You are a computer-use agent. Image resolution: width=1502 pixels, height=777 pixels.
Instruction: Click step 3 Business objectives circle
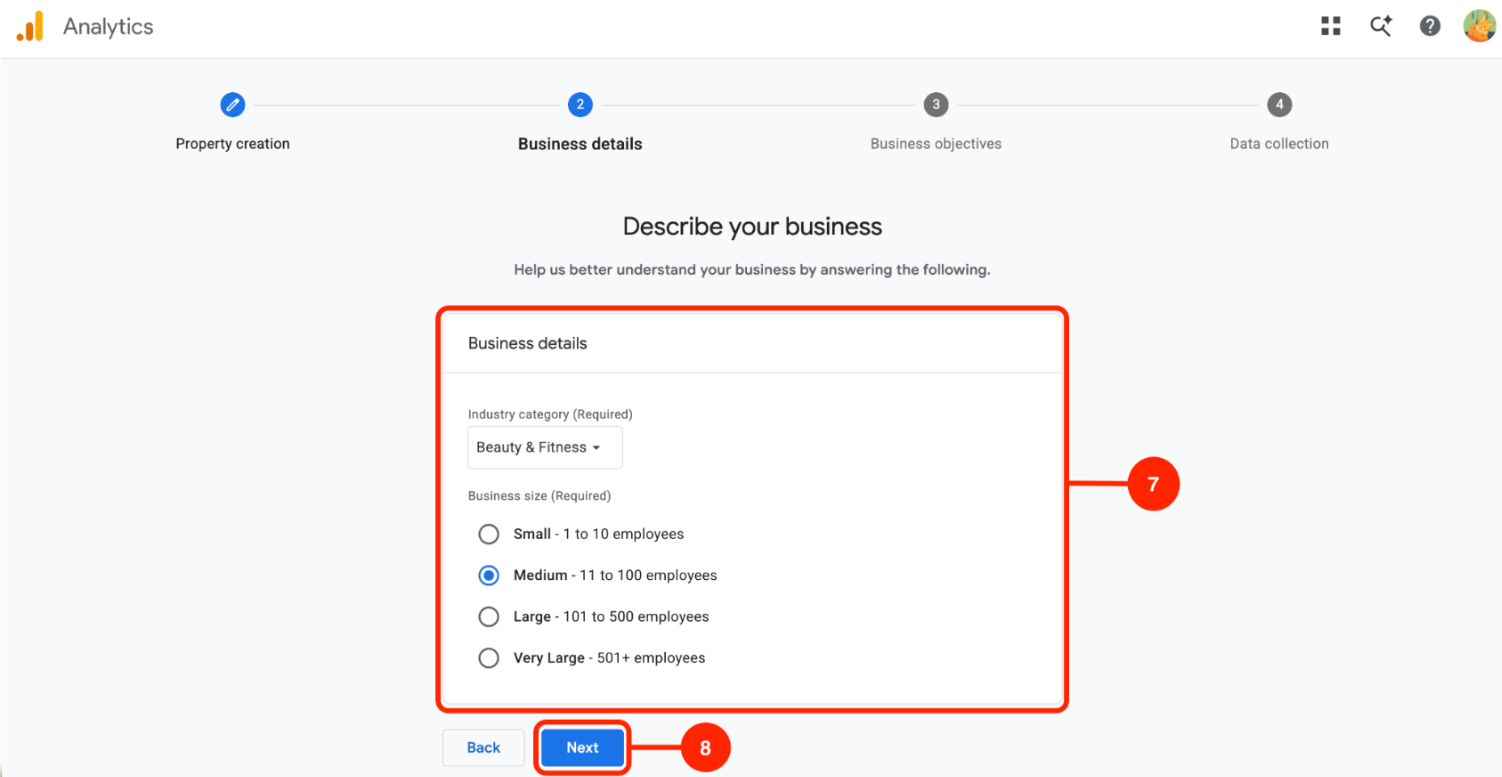(935, 104)
